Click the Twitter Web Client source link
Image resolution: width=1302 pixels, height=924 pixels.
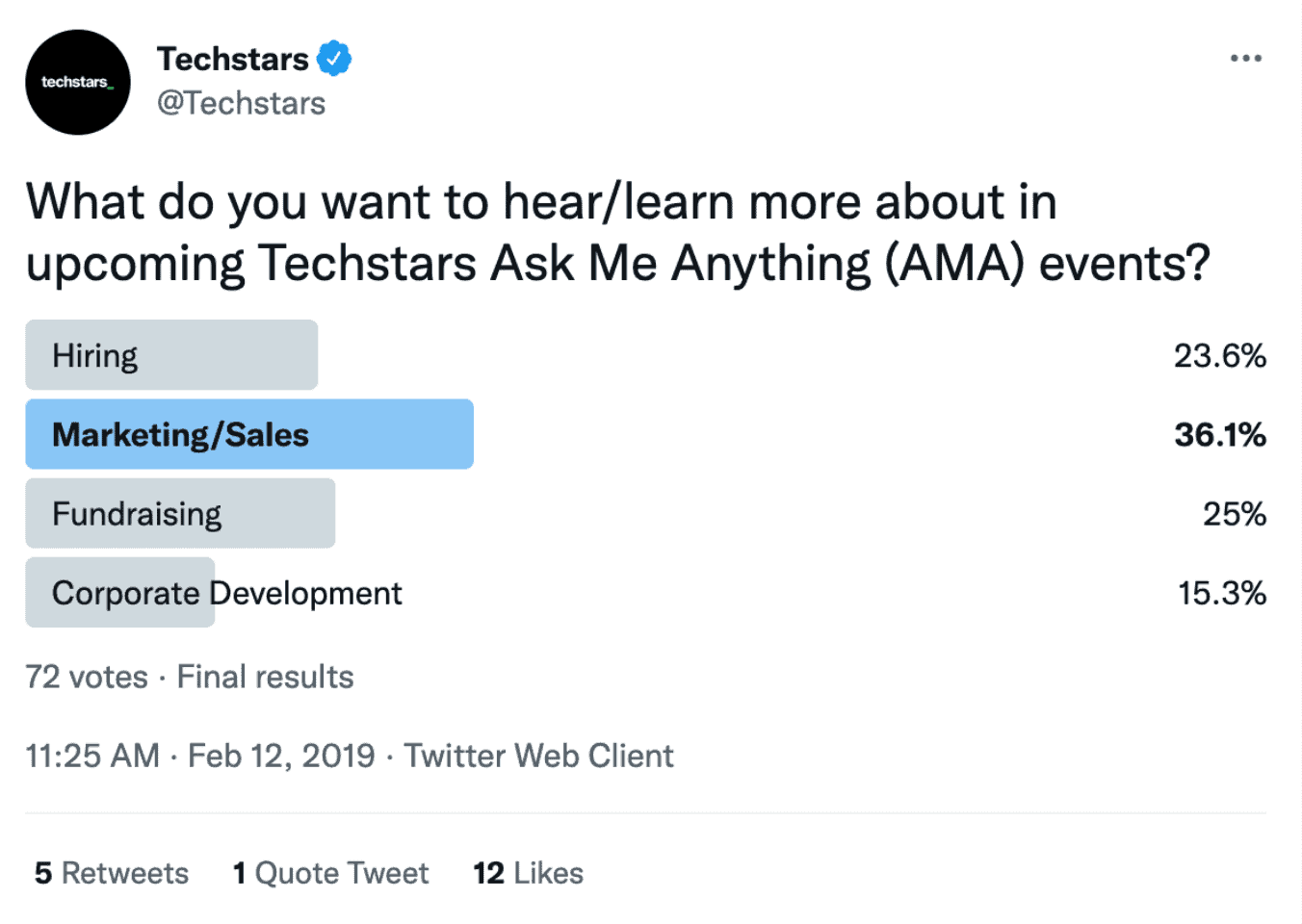point(538,756)
